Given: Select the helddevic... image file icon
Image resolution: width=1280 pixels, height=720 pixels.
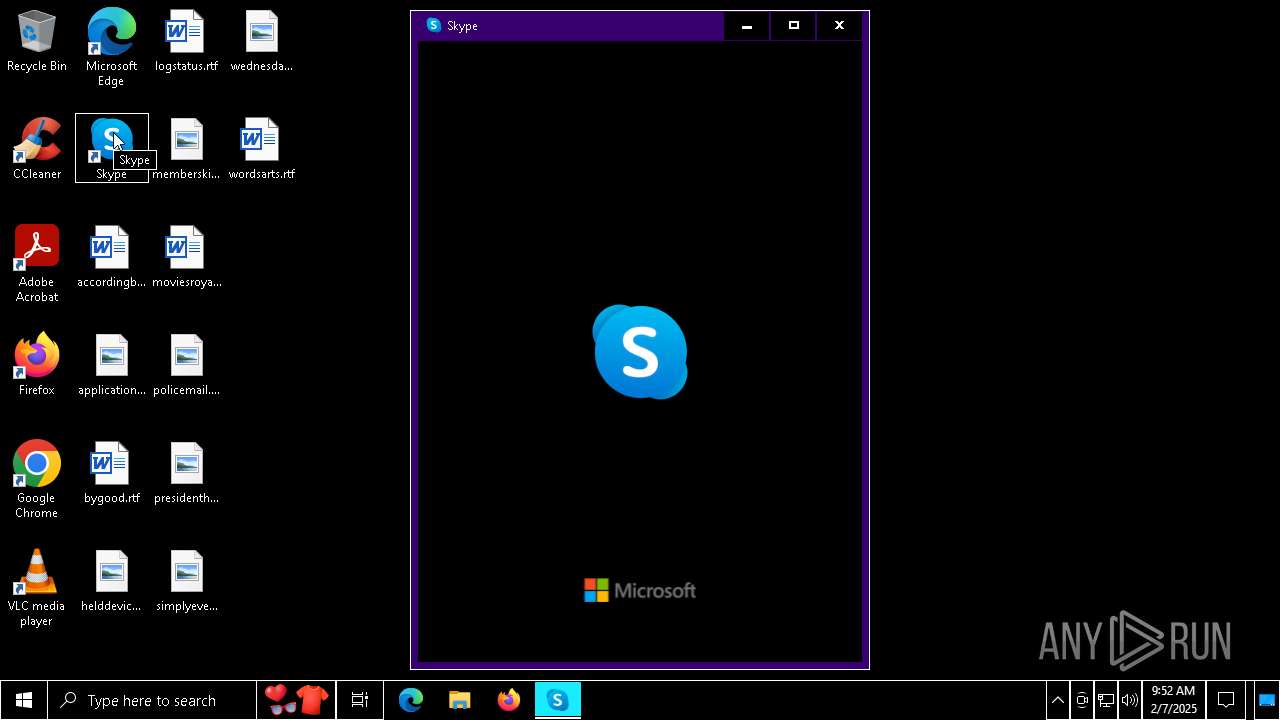Looking at the screenshot, I should click(x=111, y=581).
